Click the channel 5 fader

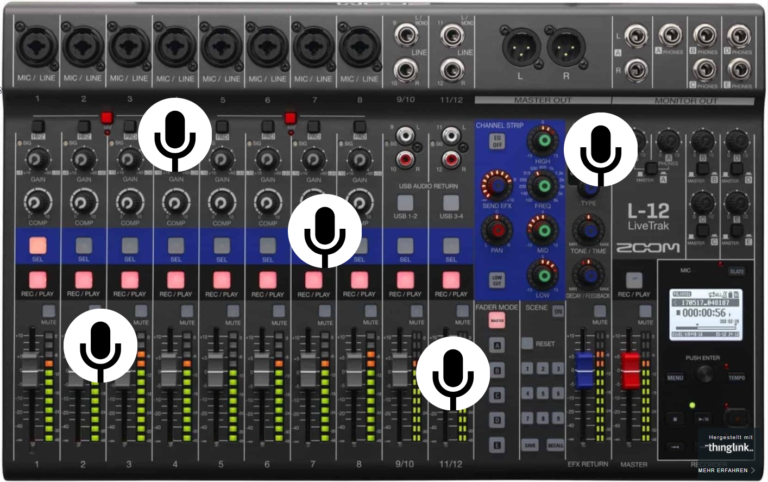[x=215, y=370]
